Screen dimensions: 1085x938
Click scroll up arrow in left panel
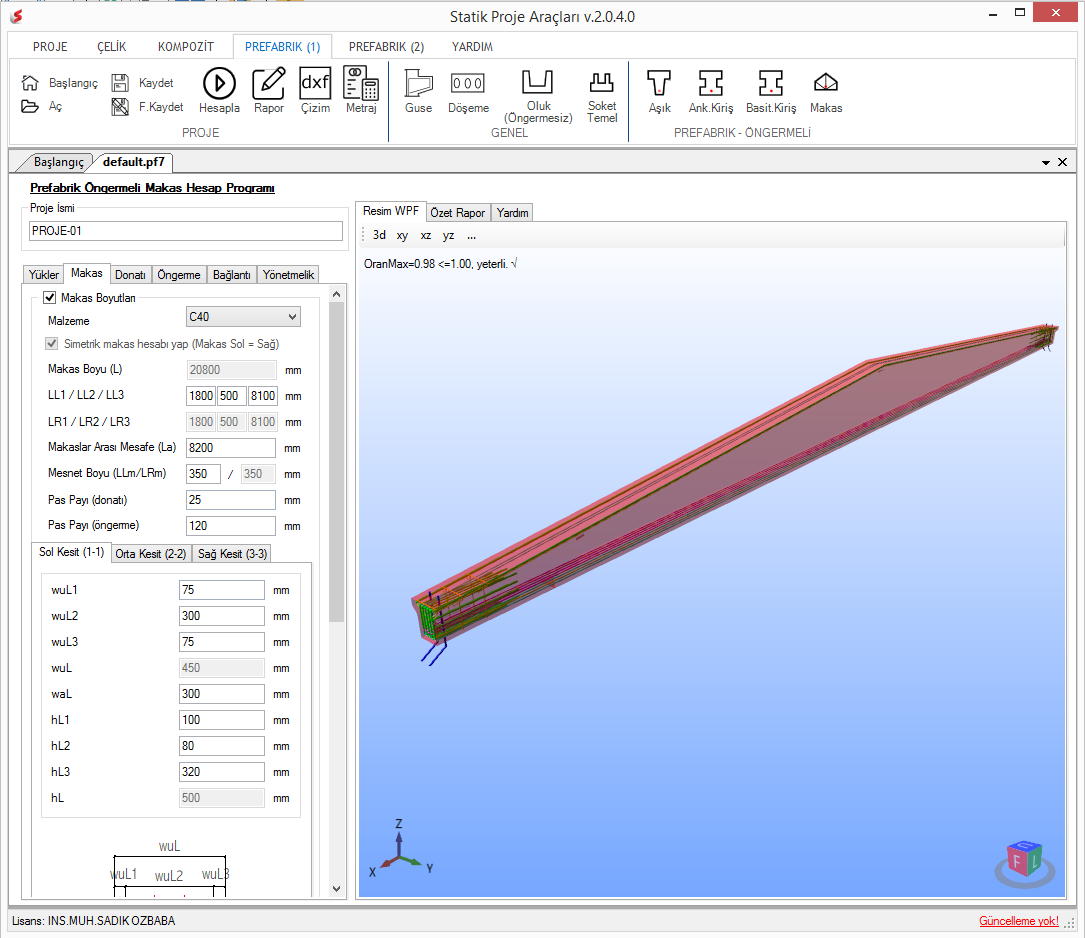[x=336, y=294]
